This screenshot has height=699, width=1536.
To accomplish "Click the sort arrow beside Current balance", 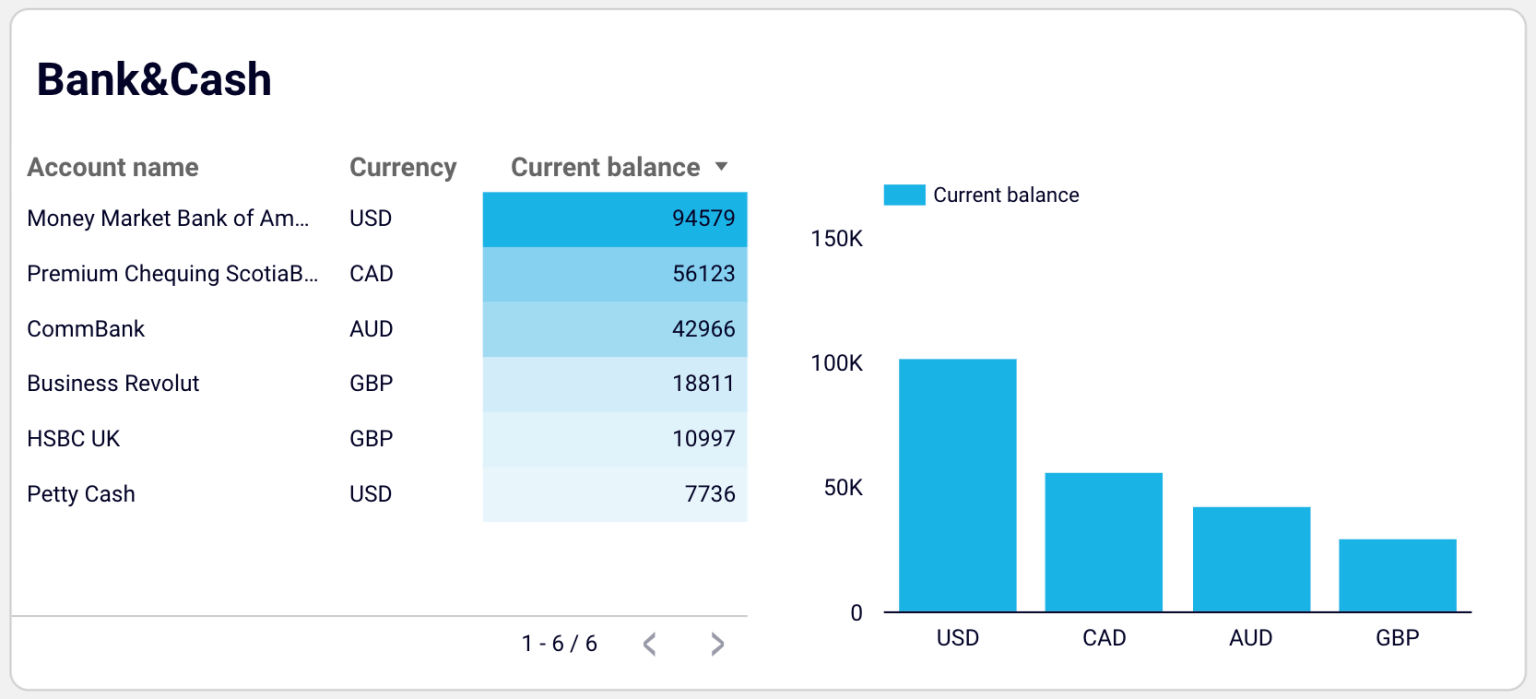I will (722, 167).
